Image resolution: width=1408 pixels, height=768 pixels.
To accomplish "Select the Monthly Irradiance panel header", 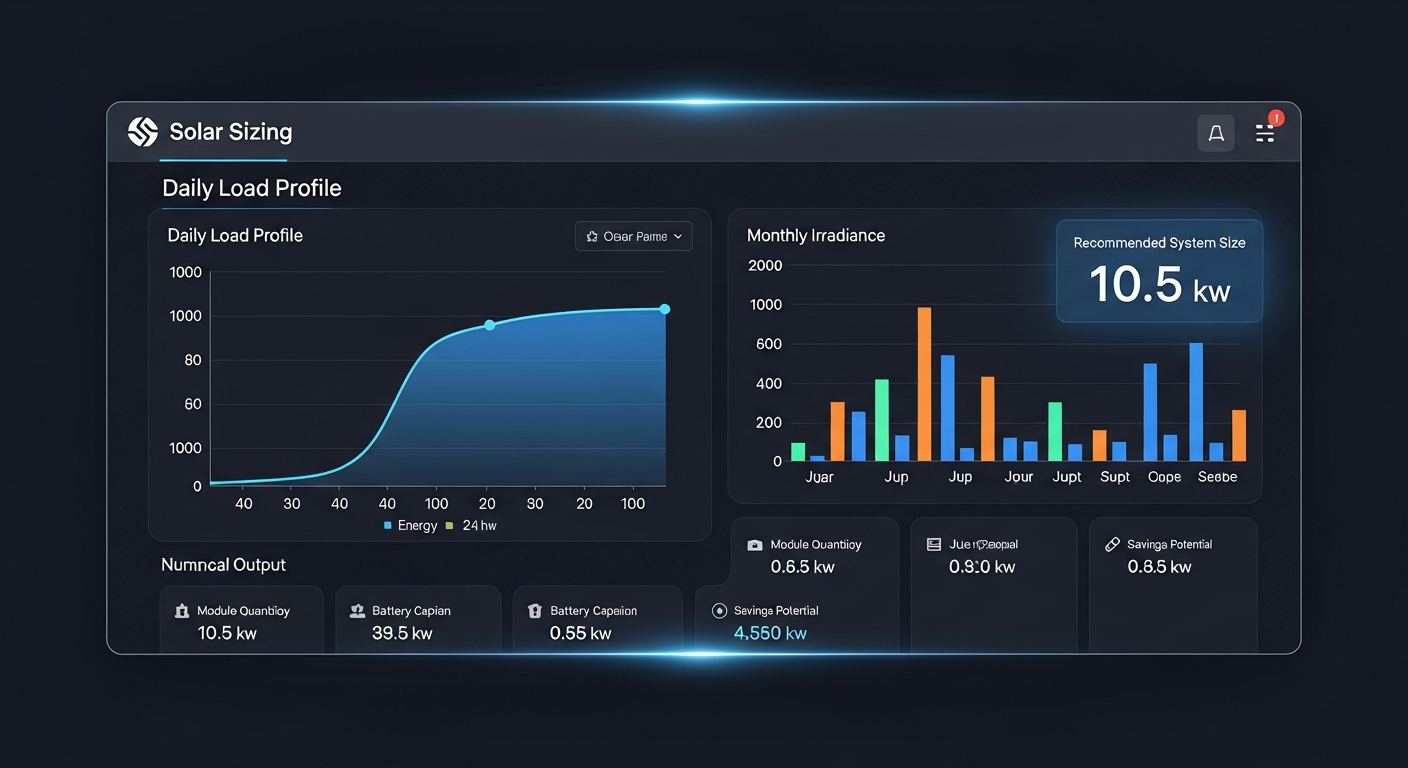I will point(815,235).
